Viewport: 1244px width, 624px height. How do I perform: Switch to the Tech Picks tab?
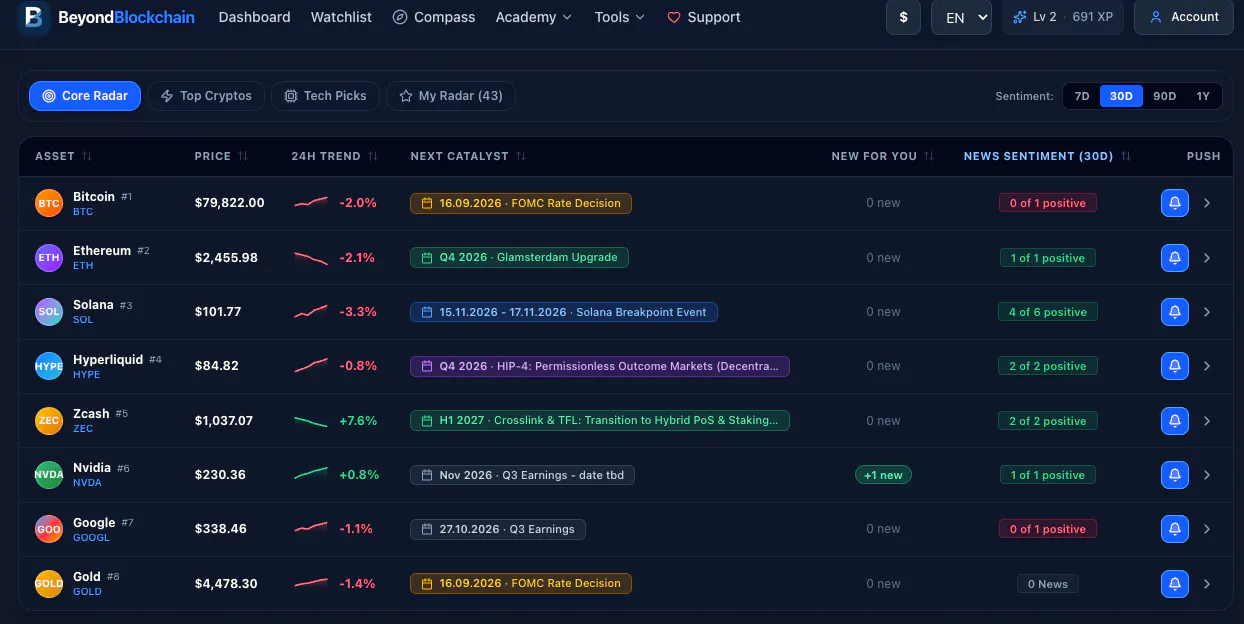click(x=325, y=96)
